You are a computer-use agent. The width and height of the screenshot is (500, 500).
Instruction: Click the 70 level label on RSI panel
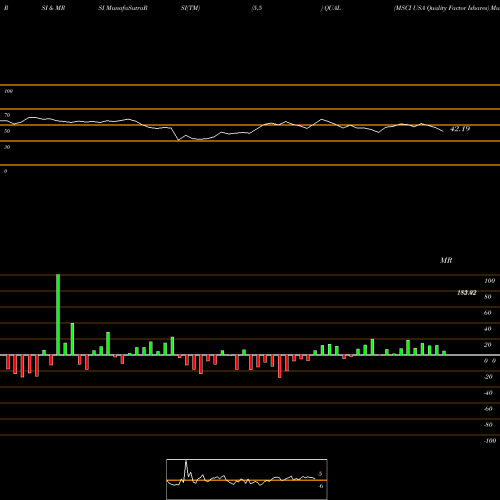[7, 115]
